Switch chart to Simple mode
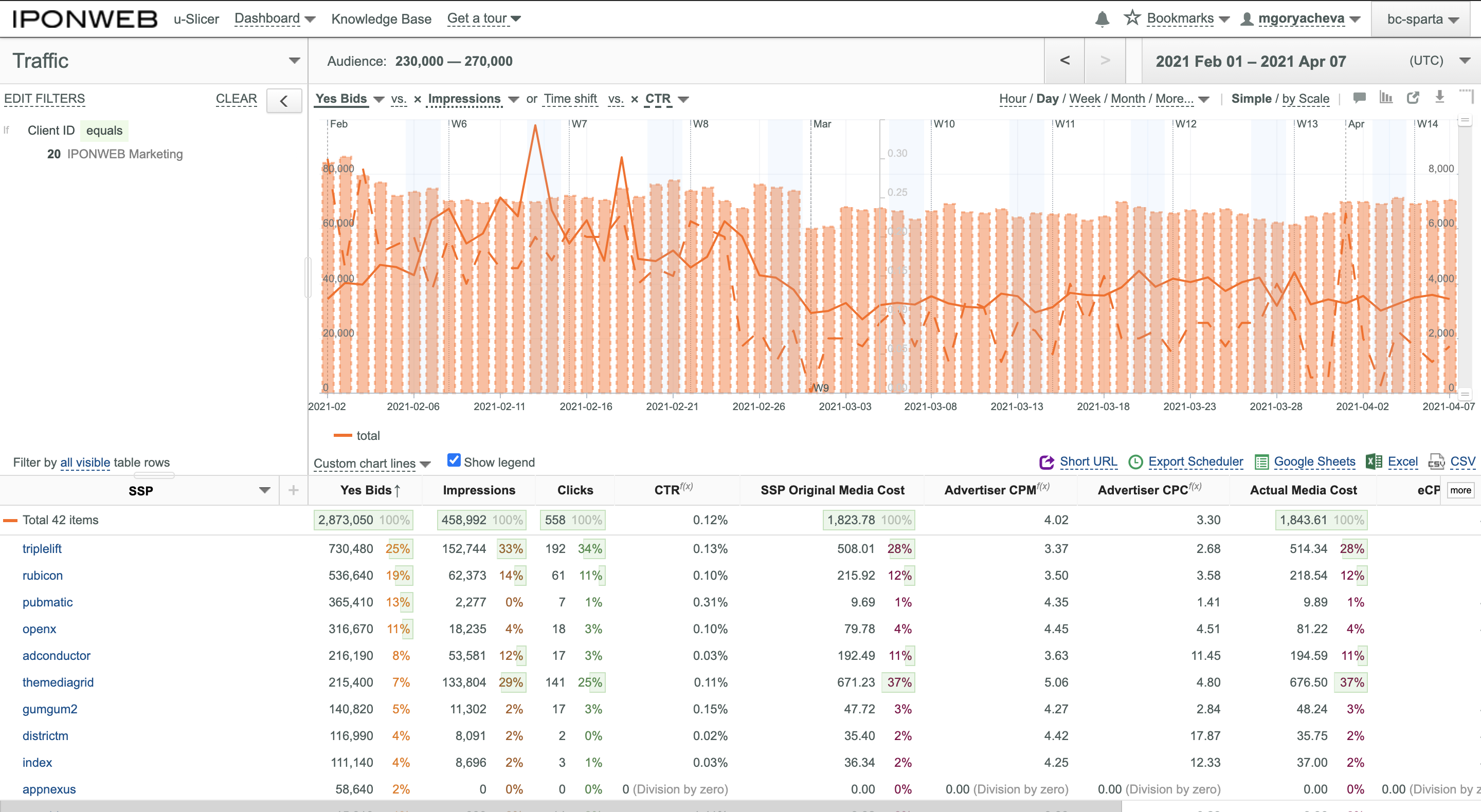The image size is (1481, 812). pos(1251,99)
